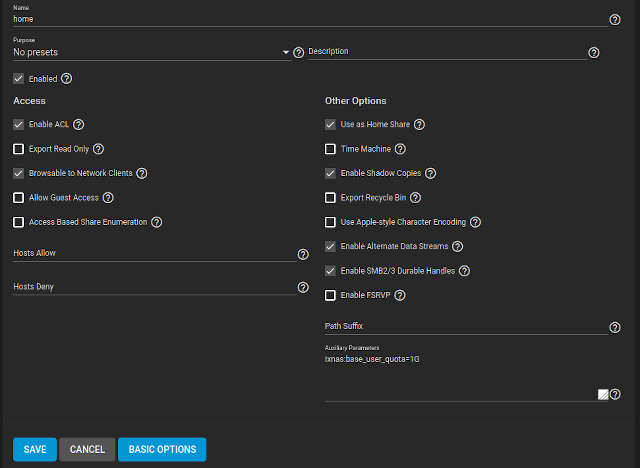Enable Allow Guest Access

point(18,198)
